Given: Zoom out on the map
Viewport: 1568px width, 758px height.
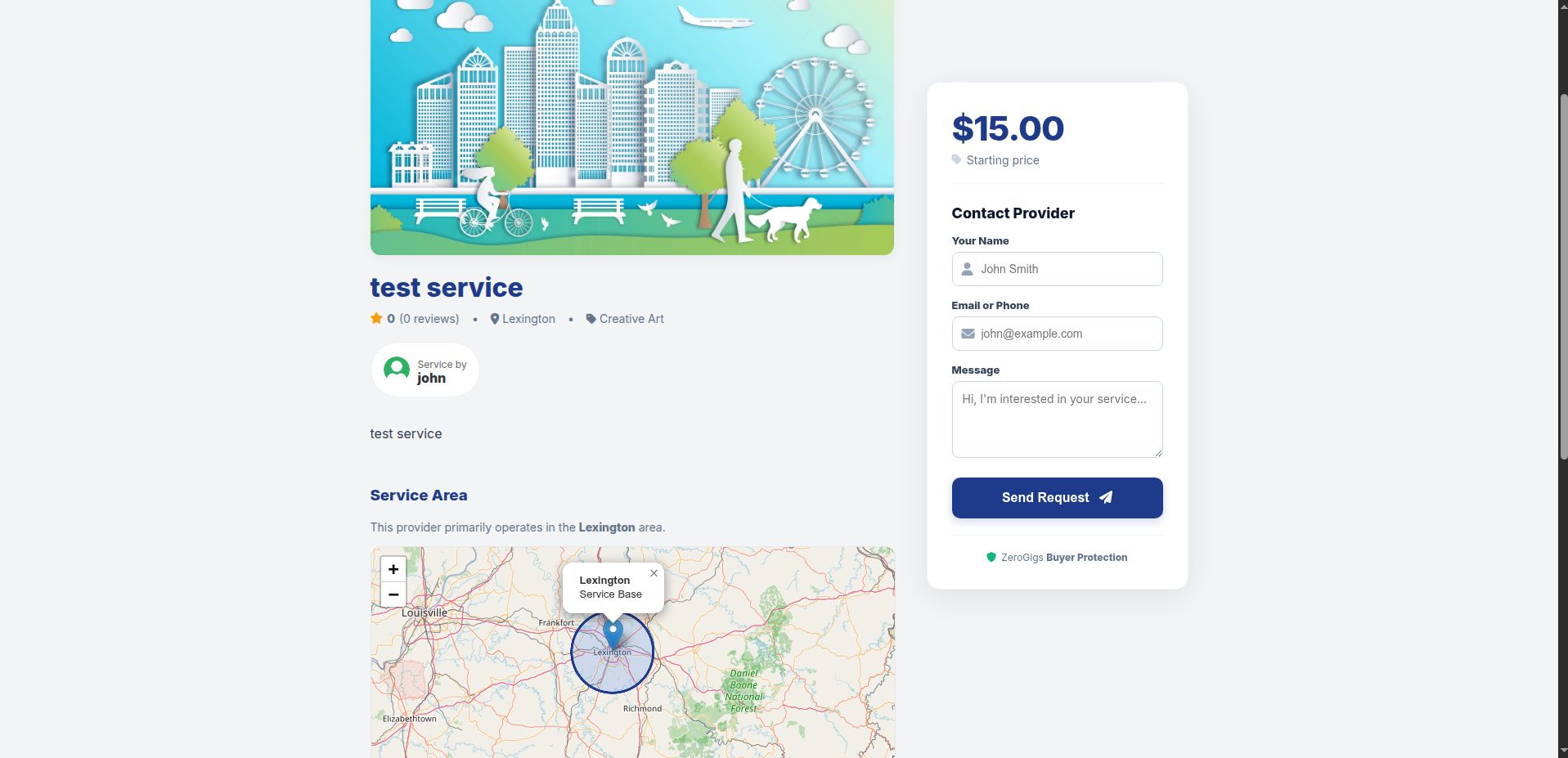Looking at the screenshot, I should click(x=393, y=594).
